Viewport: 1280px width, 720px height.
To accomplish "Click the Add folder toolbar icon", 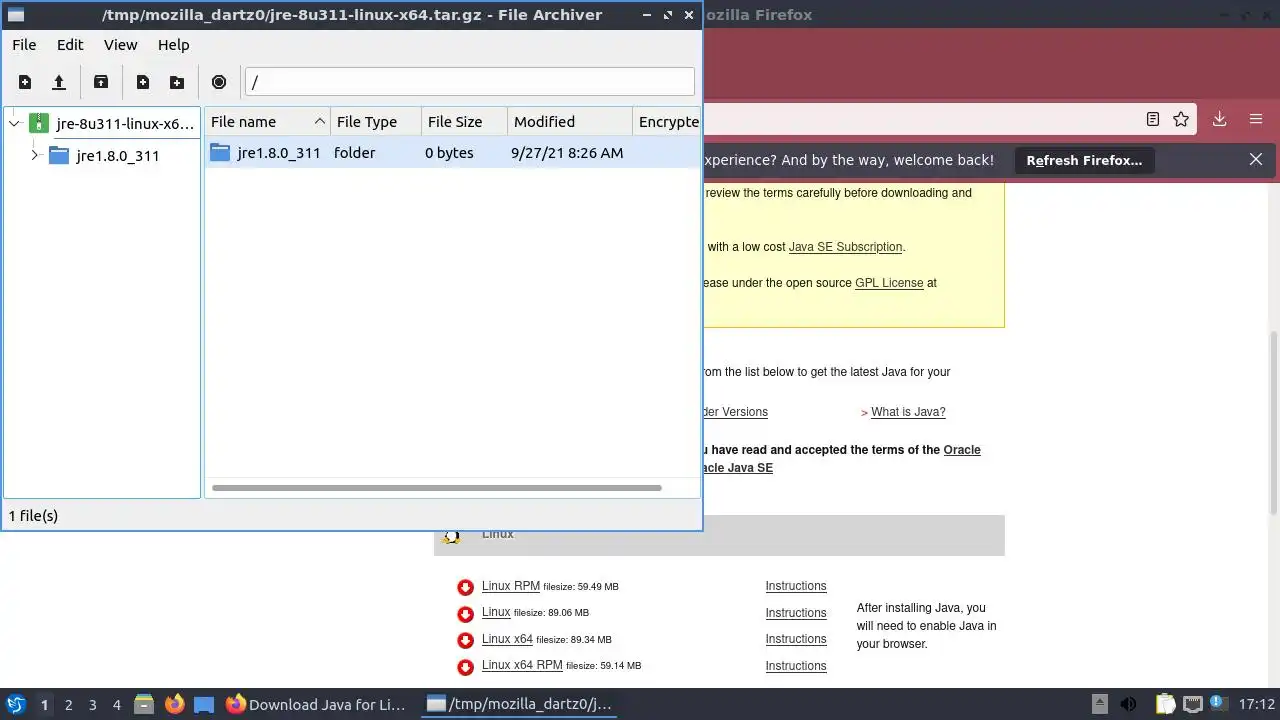I will [x=177, y=82].
